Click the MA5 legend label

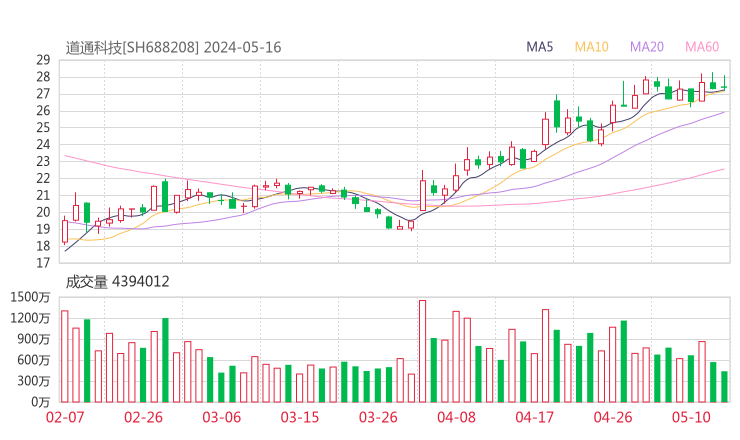[x=539, y=47]
